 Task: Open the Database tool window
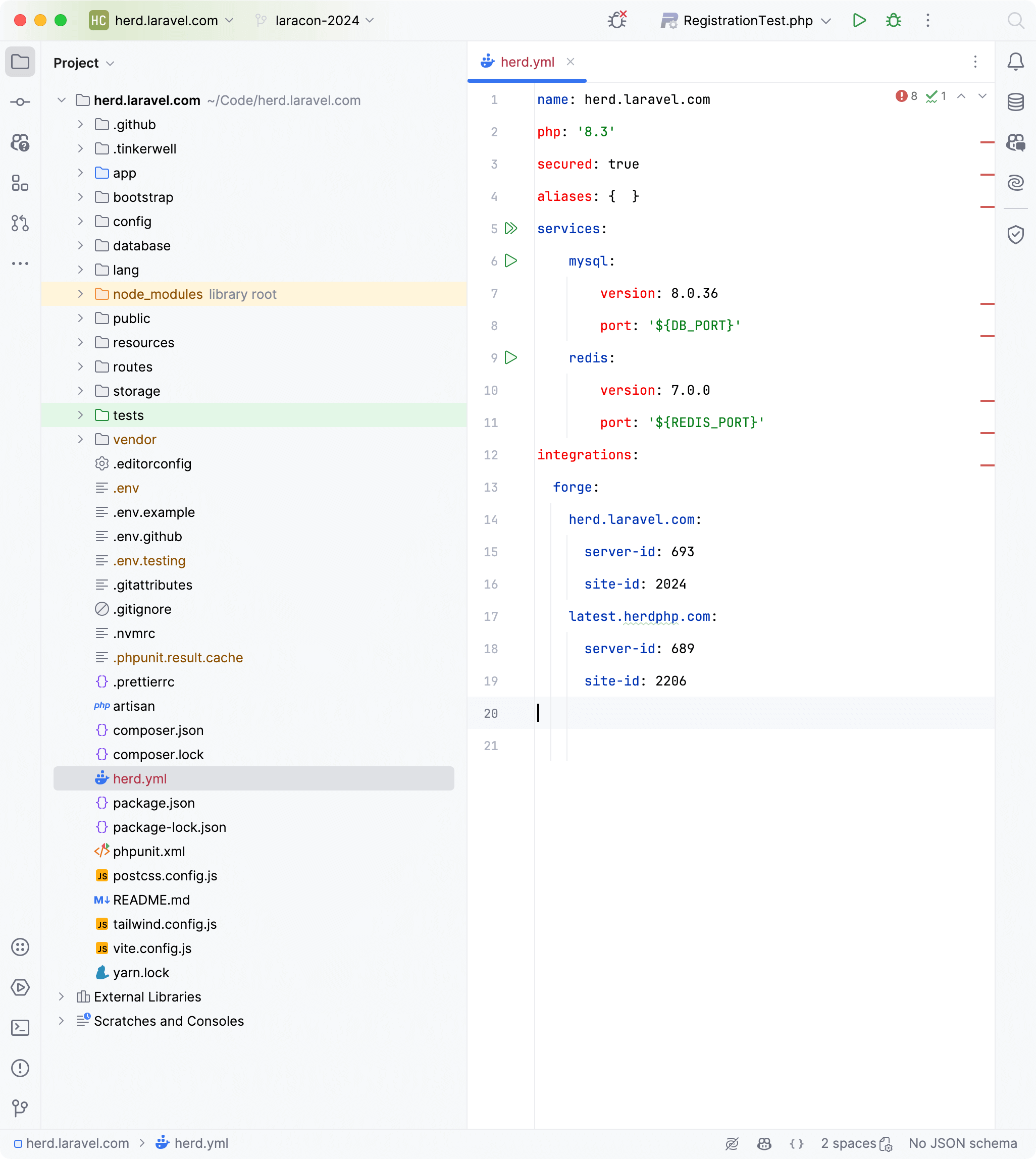tap(1015, 103)
